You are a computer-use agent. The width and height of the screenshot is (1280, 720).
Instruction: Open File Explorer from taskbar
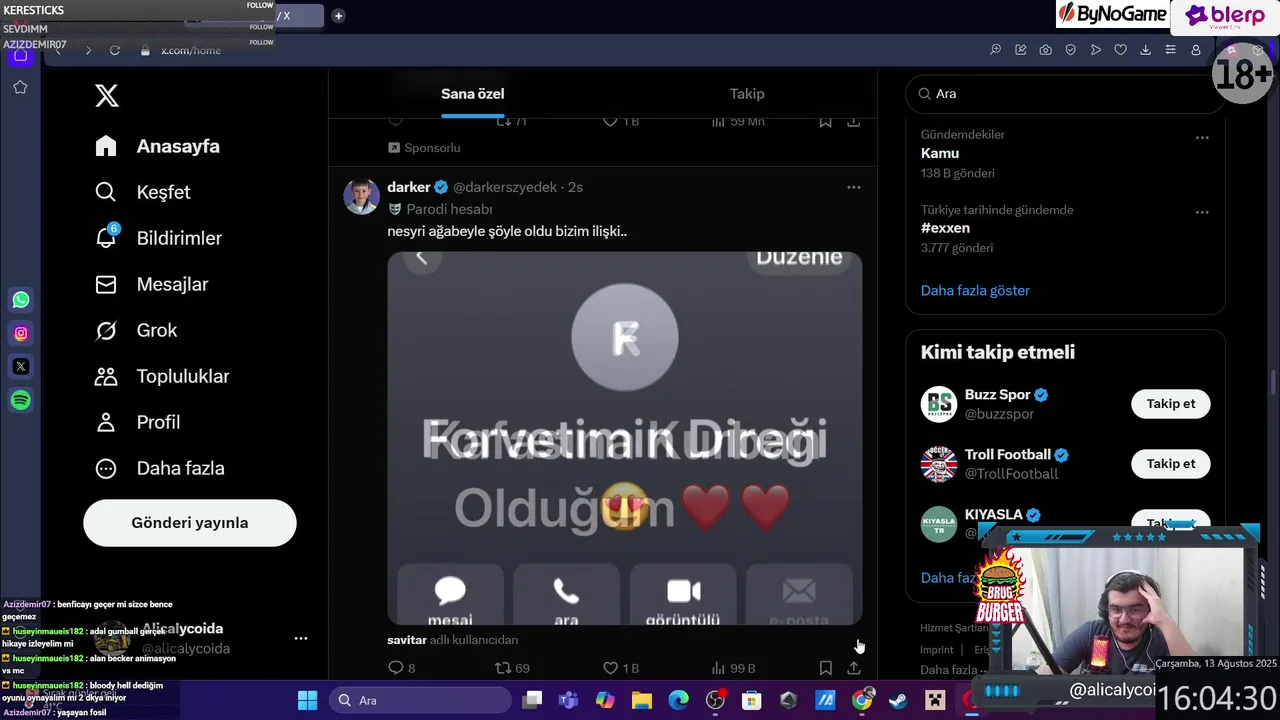[x=641, y=700]
